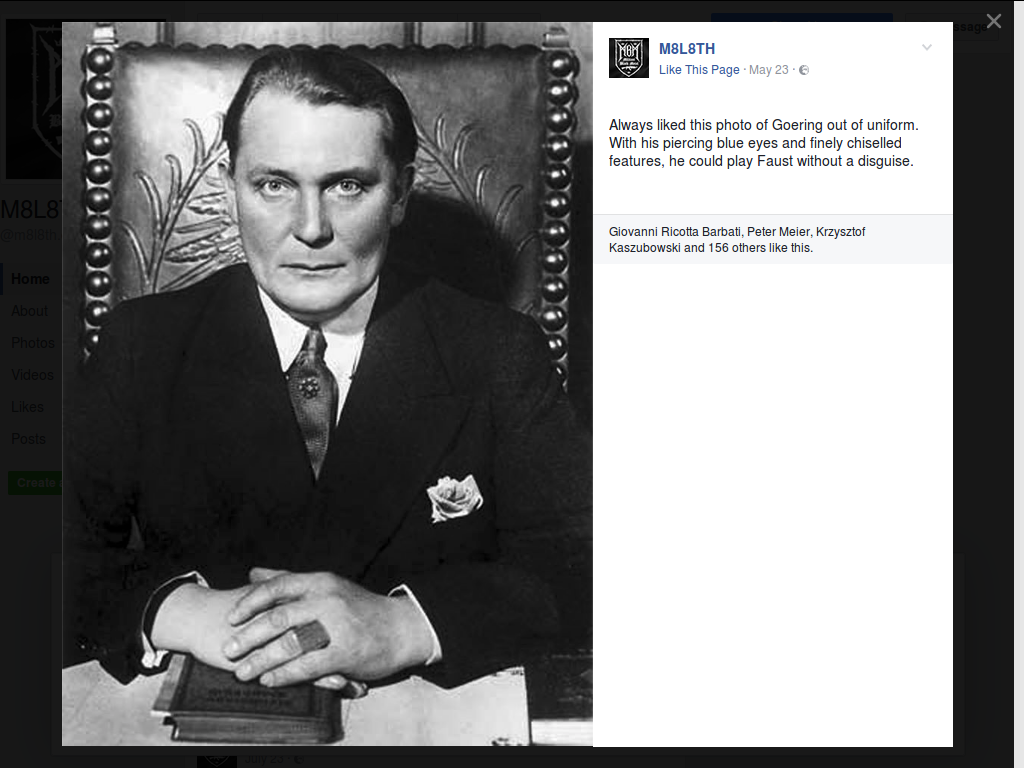The width and height of the screenshot is (1024, 768).
Task: Open Peter Meier's profile
Action: point(778,232)
